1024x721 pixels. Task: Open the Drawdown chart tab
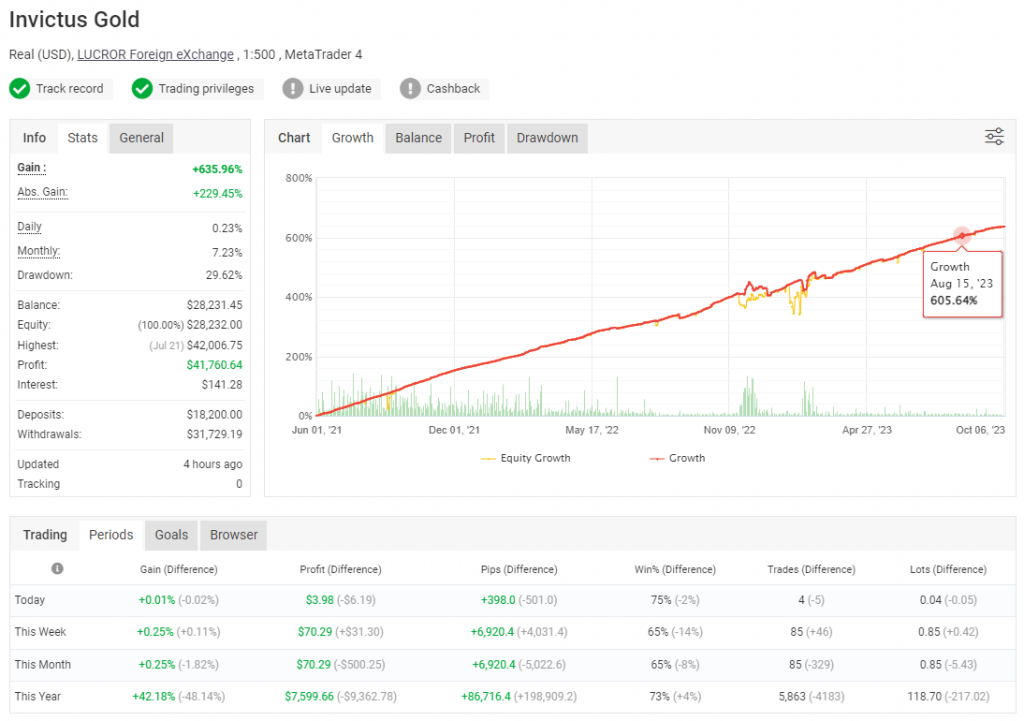tap(547, 137)
